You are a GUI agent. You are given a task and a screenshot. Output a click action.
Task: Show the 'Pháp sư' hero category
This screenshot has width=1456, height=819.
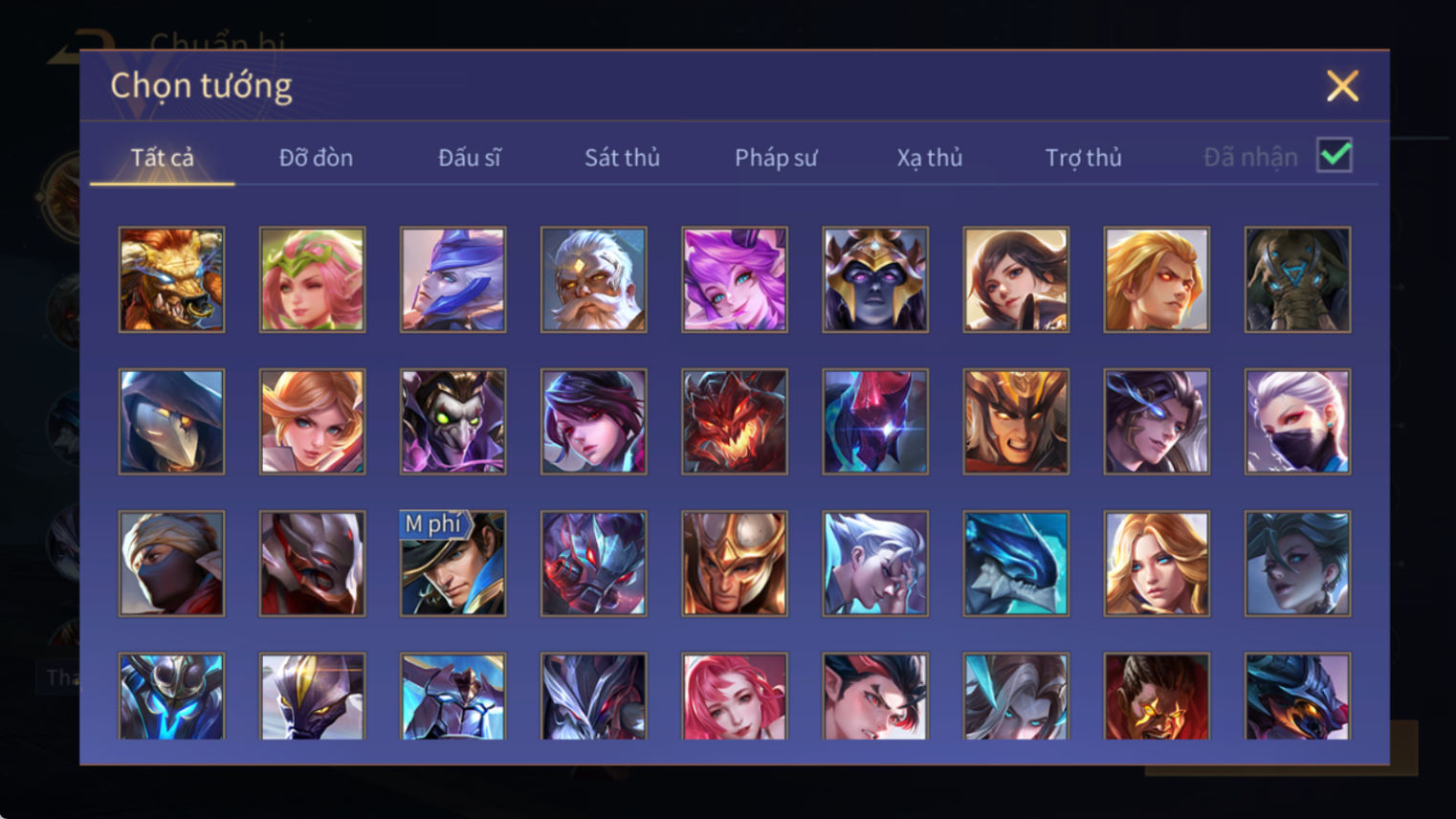pyautogui.click(x=776, y=157)
